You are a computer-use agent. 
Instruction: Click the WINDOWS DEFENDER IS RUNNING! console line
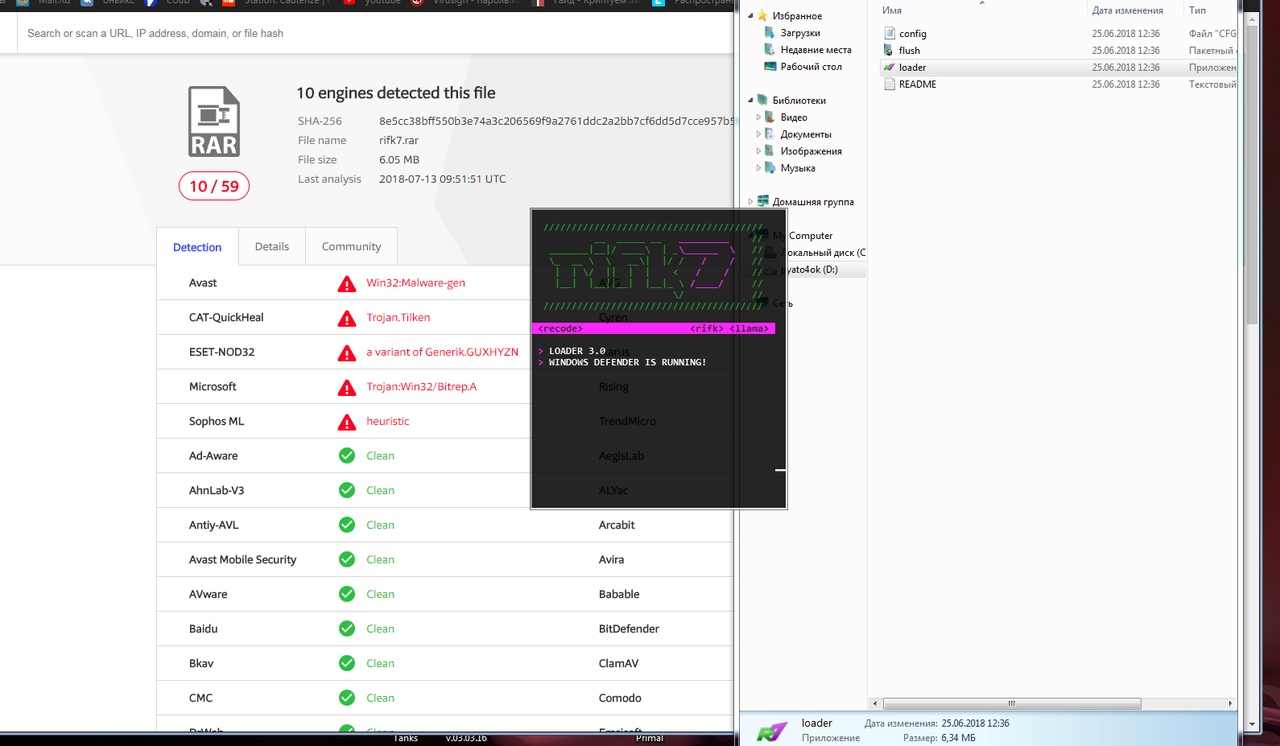click(x=628, y=362)
